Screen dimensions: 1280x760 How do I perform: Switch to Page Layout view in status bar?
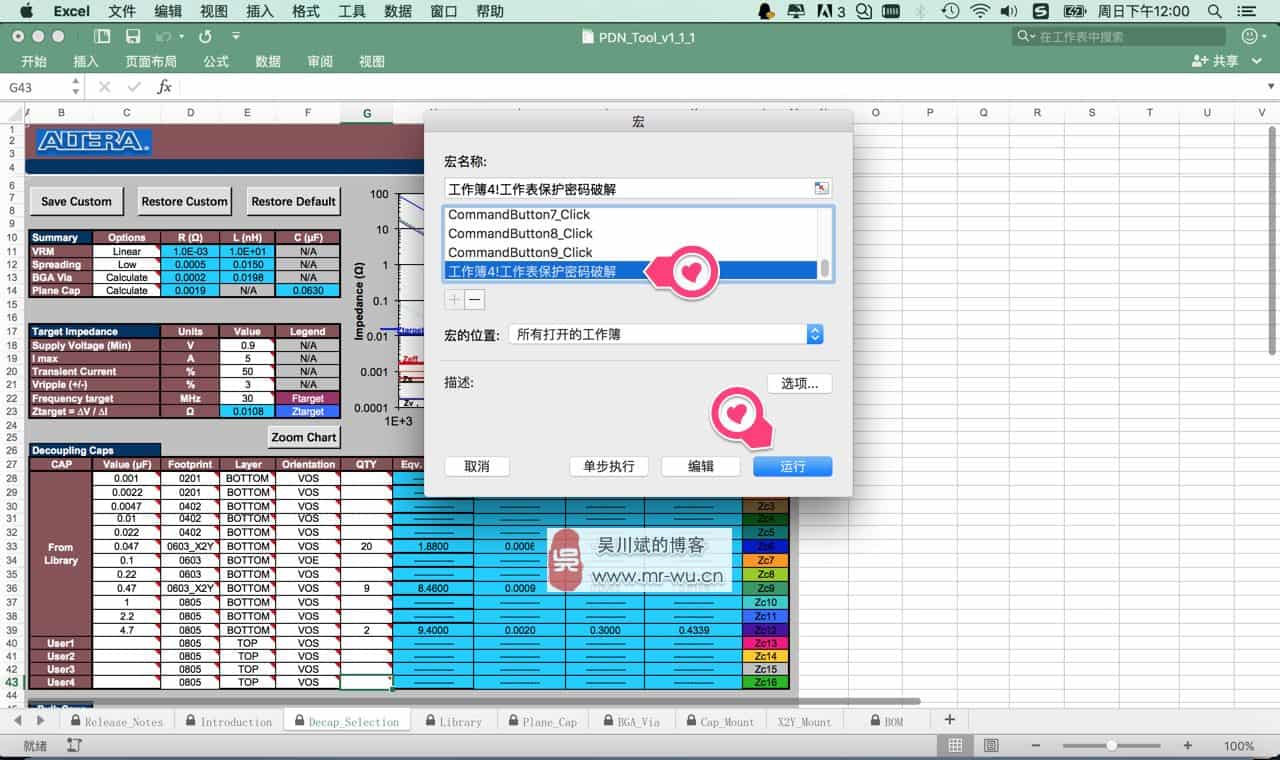click(990, 746)
